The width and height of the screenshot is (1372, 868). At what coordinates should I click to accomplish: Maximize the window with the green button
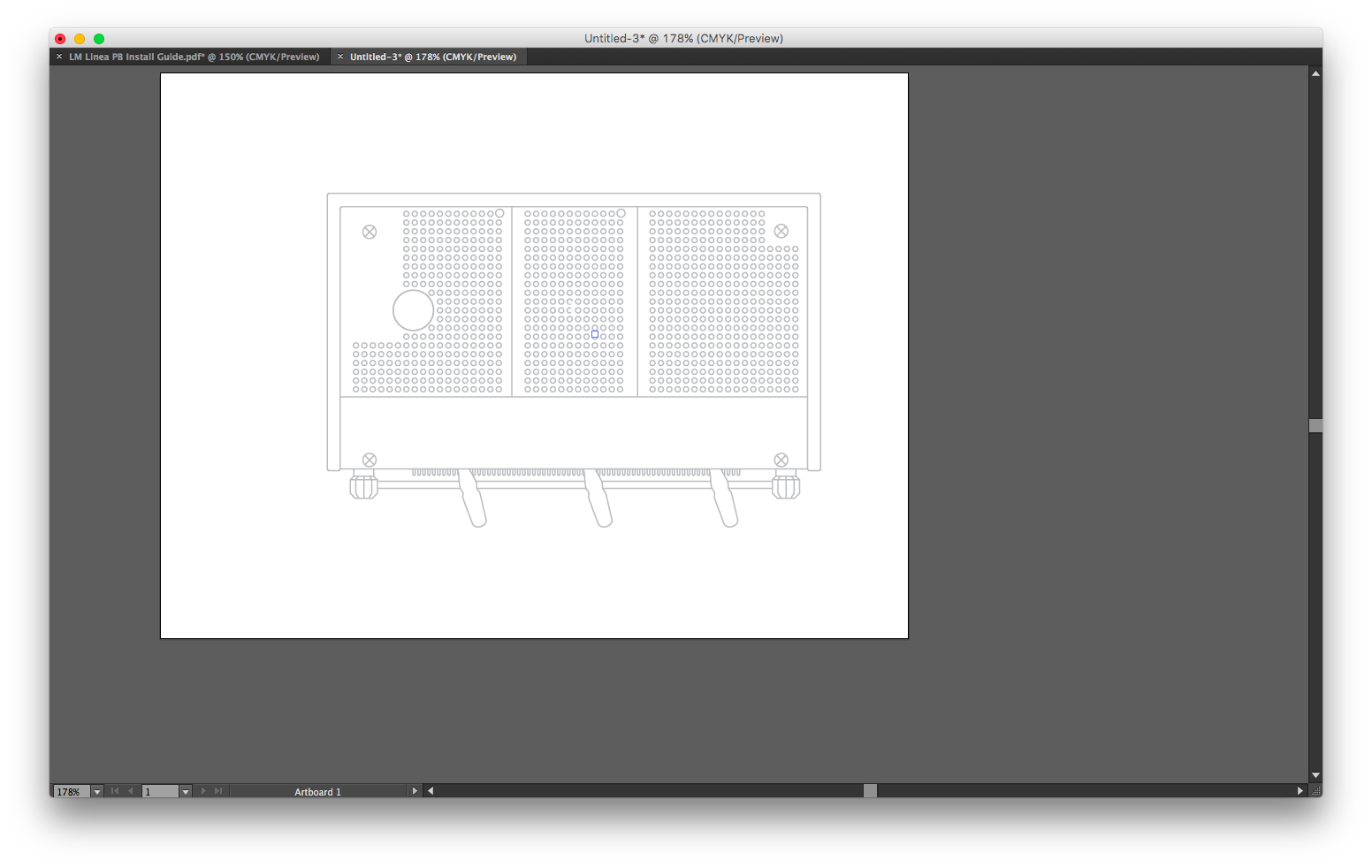tap(99, 39)
